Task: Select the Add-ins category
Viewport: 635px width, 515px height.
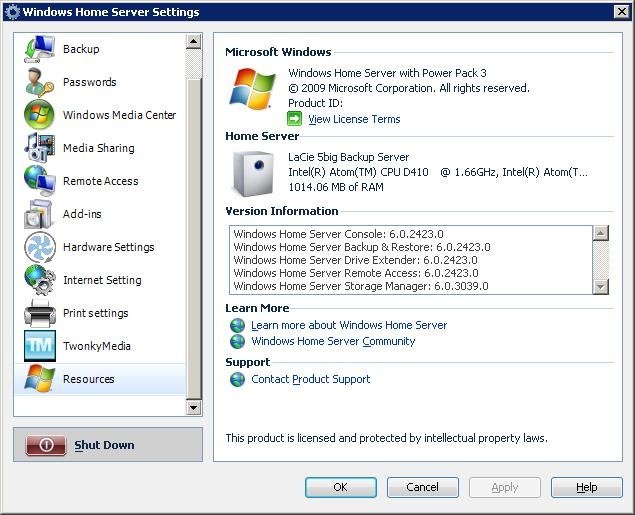Action: tap(100, 214)
